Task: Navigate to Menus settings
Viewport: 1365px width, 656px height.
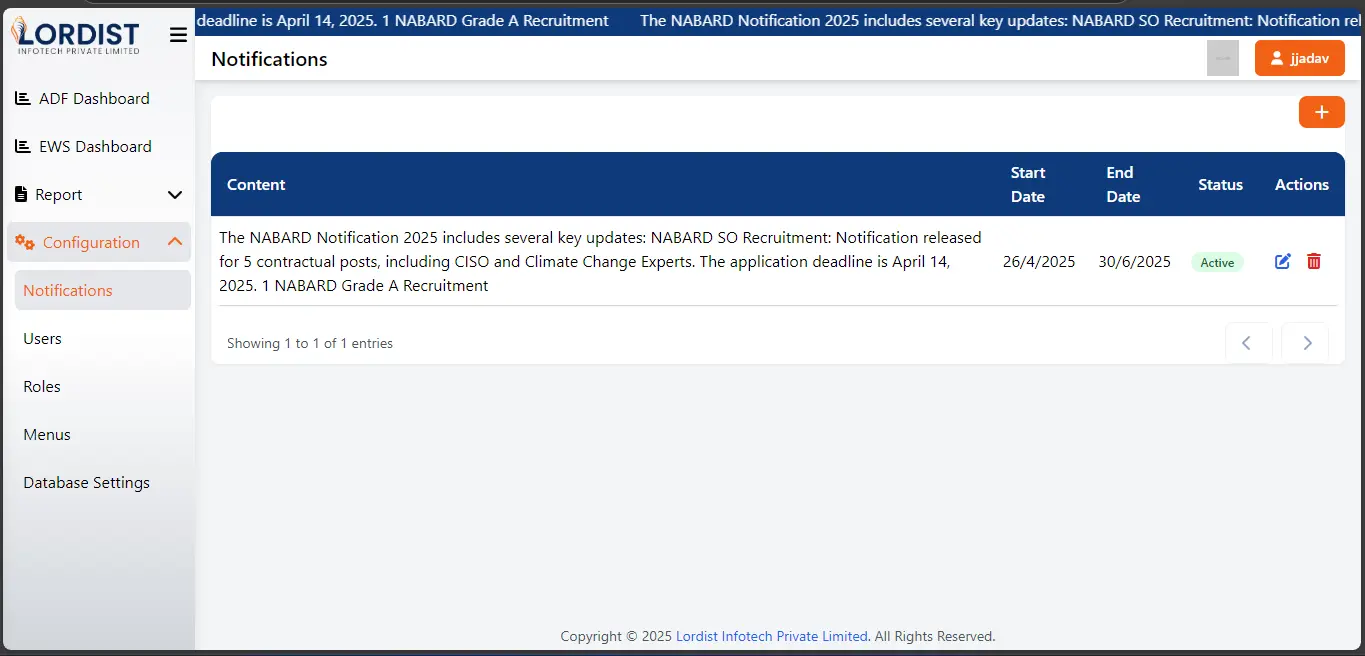Action: tap(47, 435)
